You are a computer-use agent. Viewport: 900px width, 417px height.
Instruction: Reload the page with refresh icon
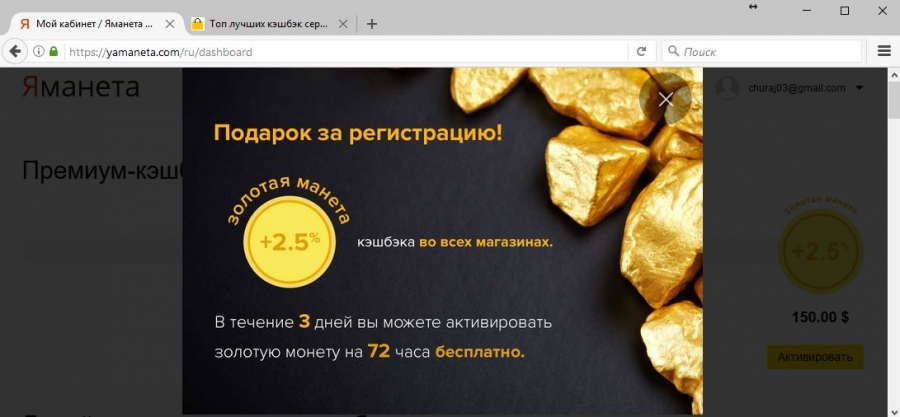(x=642, y=52)
